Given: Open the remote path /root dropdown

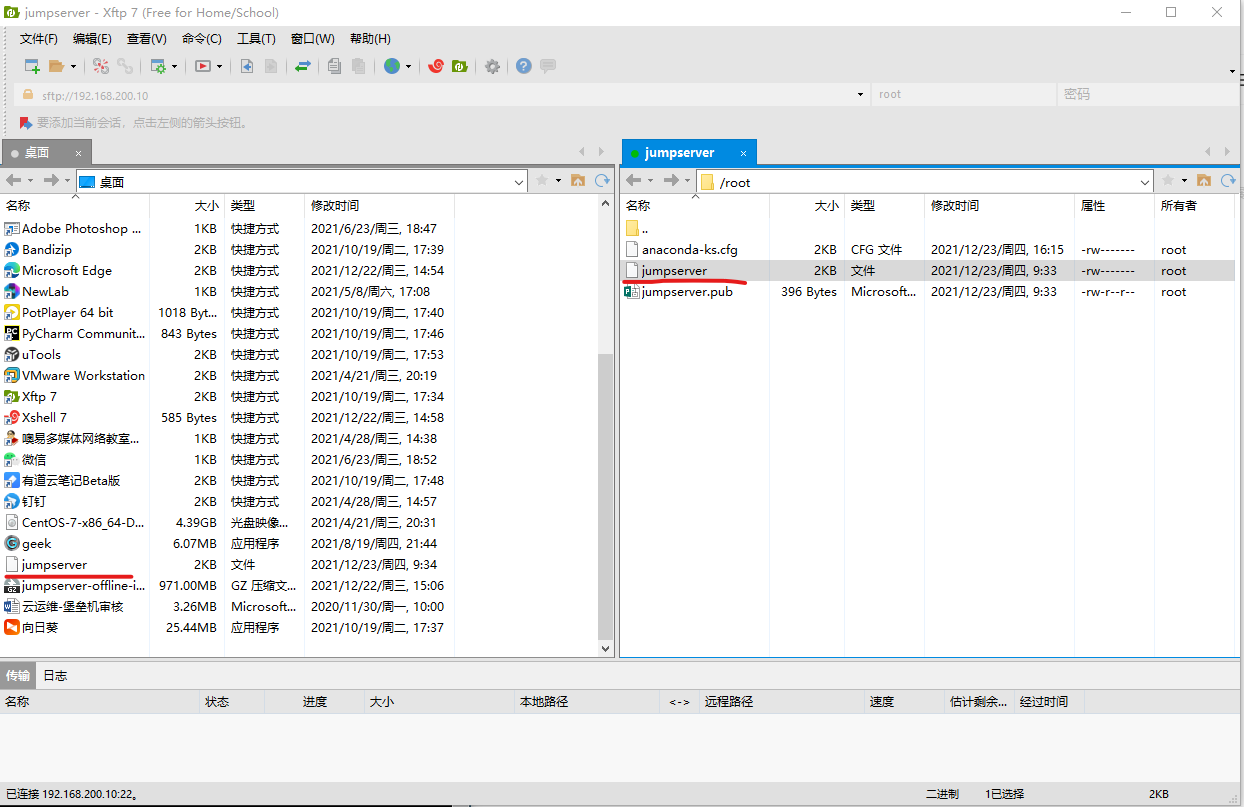Looking at the screenshot, I should [x=1145, y=182].
